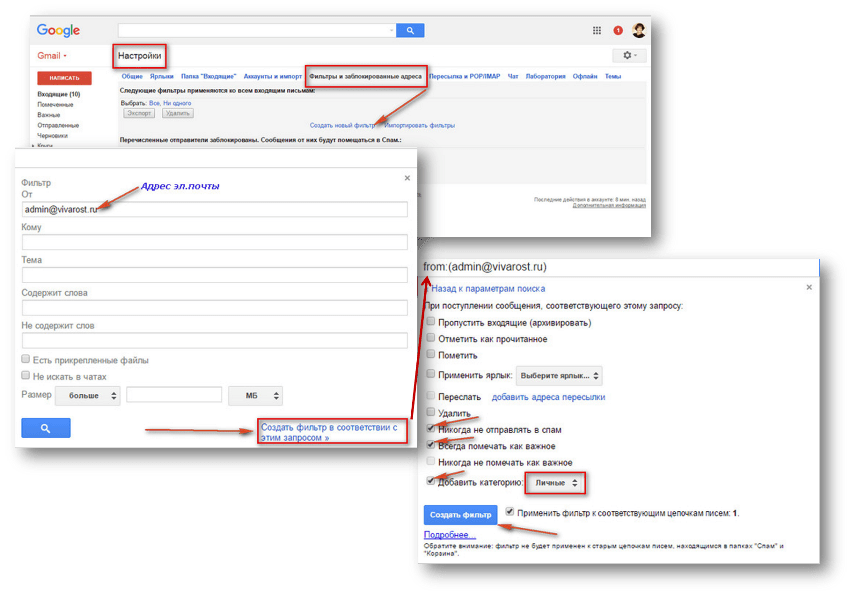This screenshot has height=594, width=850.
Task: Open the size comparison dropdown 'больше'
Action: (x=88, y=396)
